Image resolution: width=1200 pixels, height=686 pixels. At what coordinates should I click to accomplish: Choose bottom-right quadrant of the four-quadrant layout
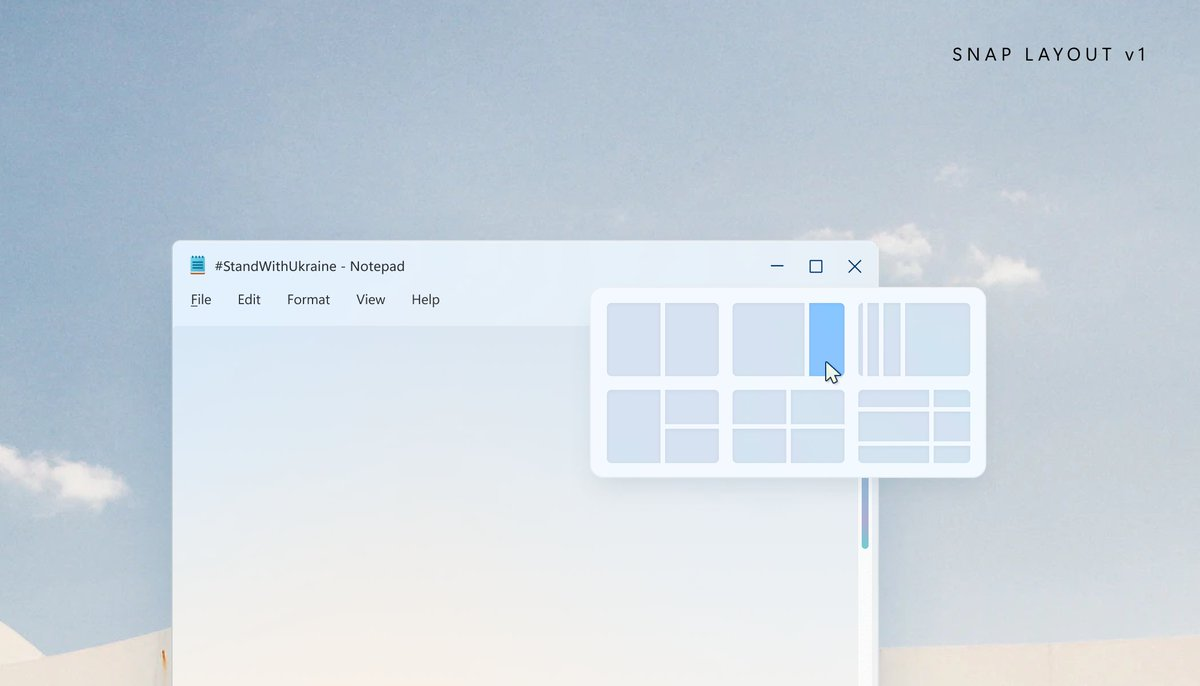tap(818, 446)
